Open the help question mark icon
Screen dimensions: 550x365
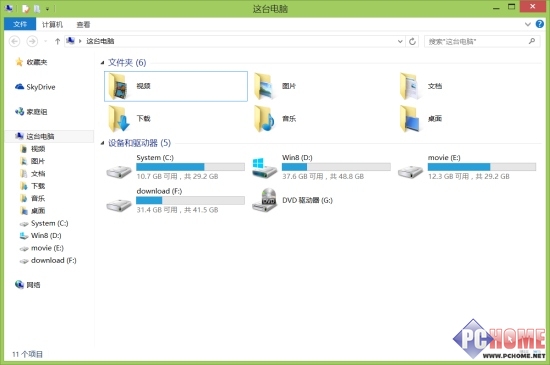[539, 24]
